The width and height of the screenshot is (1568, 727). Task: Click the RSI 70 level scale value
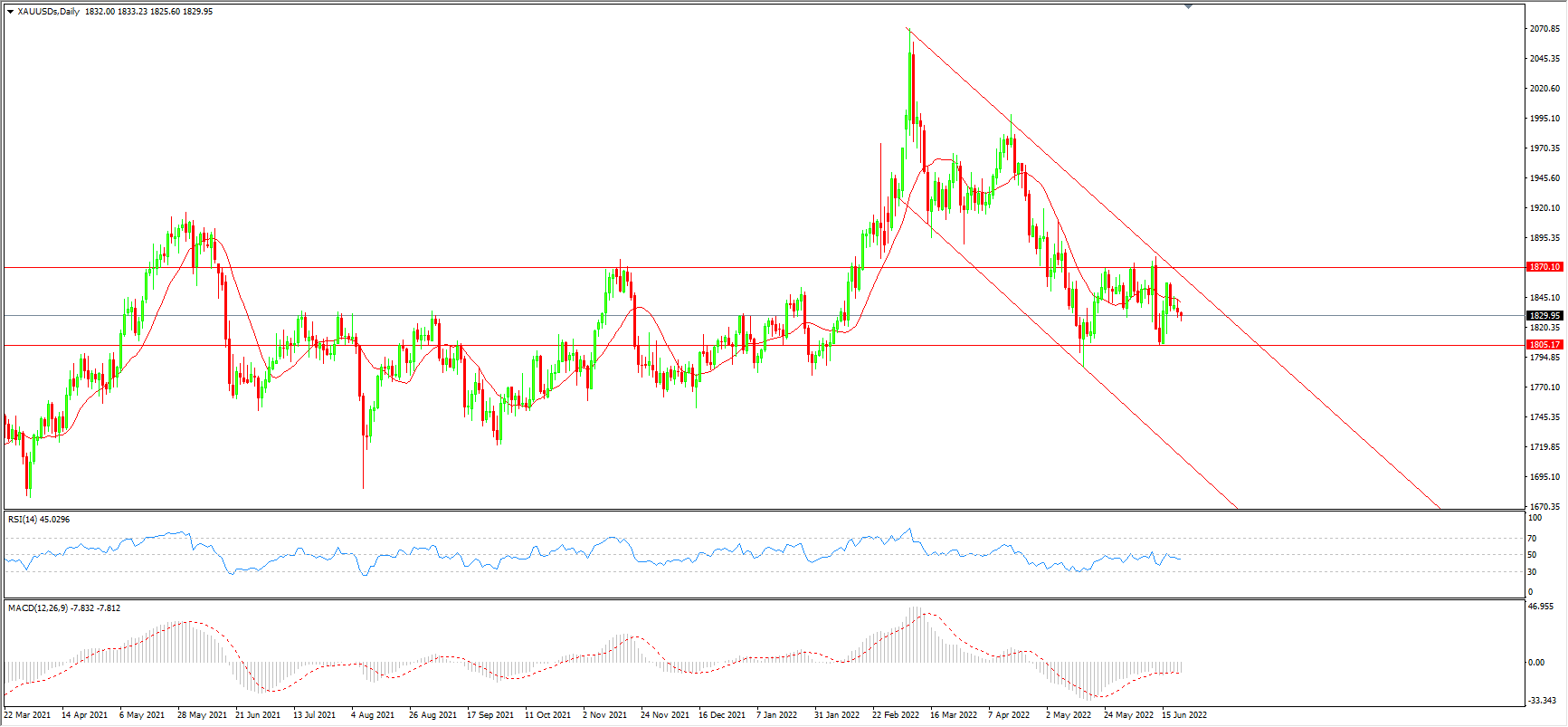pyautogui.click(x=1532, y=539)
